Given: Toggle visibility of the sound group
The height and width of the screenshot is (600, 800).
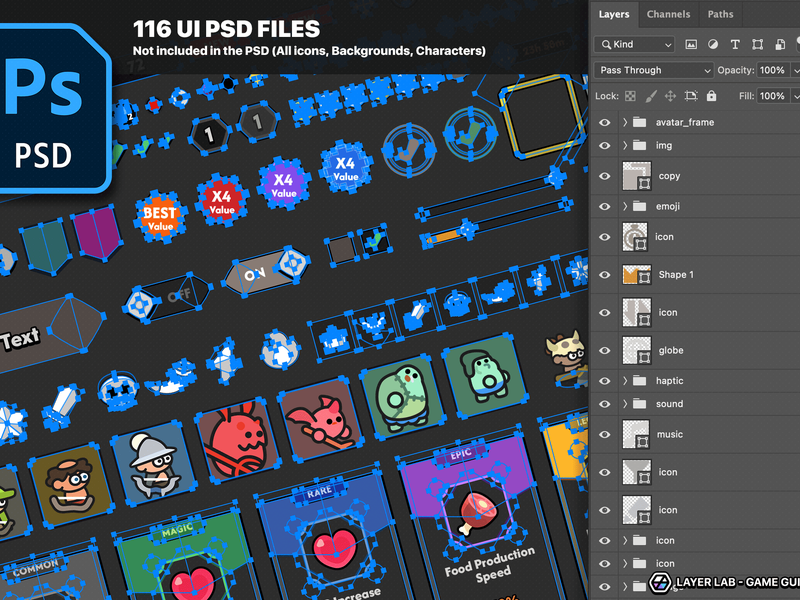Looking at the screenshot, I should pyautogui.click(x=605, y=404).
